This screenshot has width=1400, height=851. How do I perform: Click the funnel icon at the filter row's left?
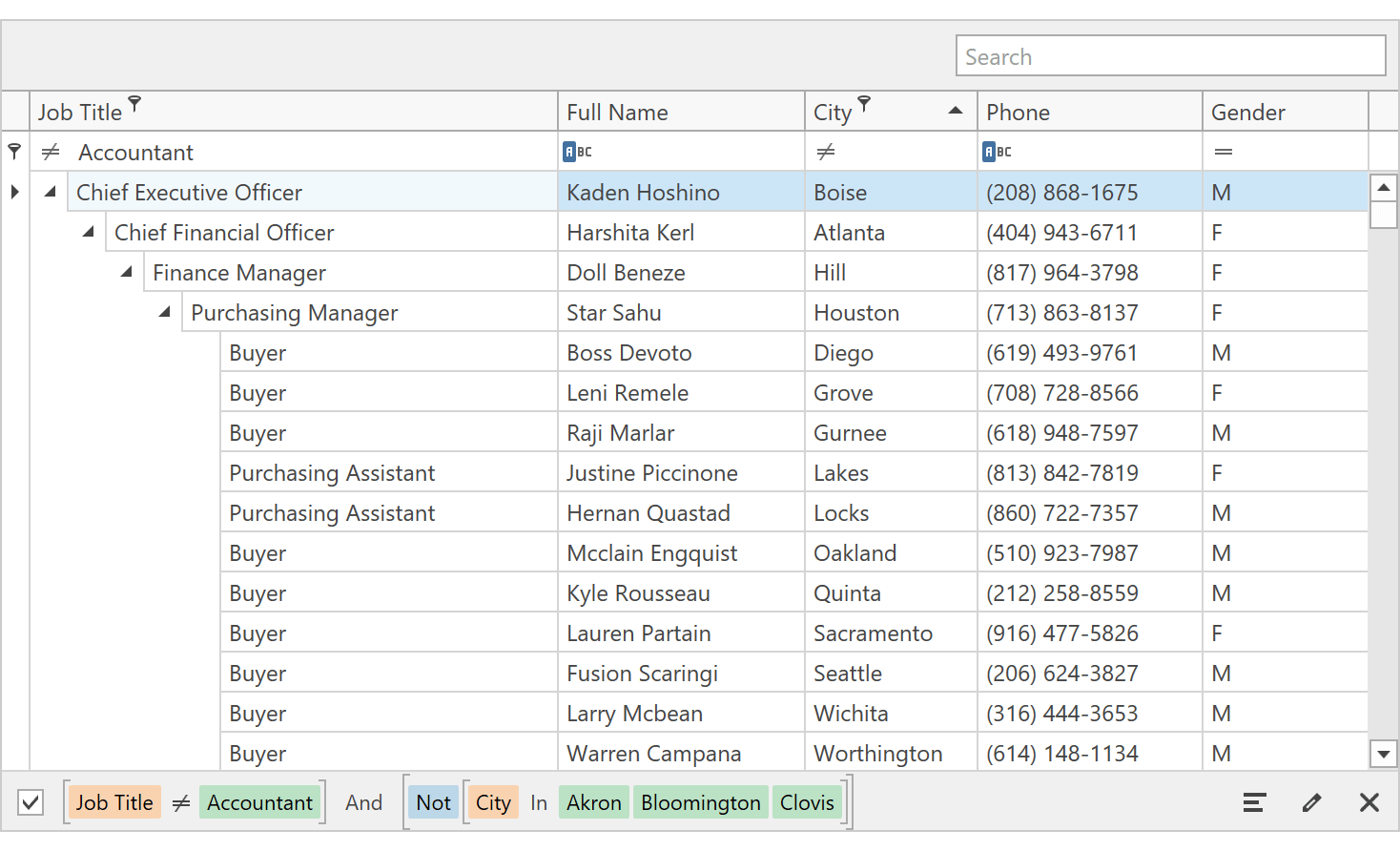click(x=14, y=151)
